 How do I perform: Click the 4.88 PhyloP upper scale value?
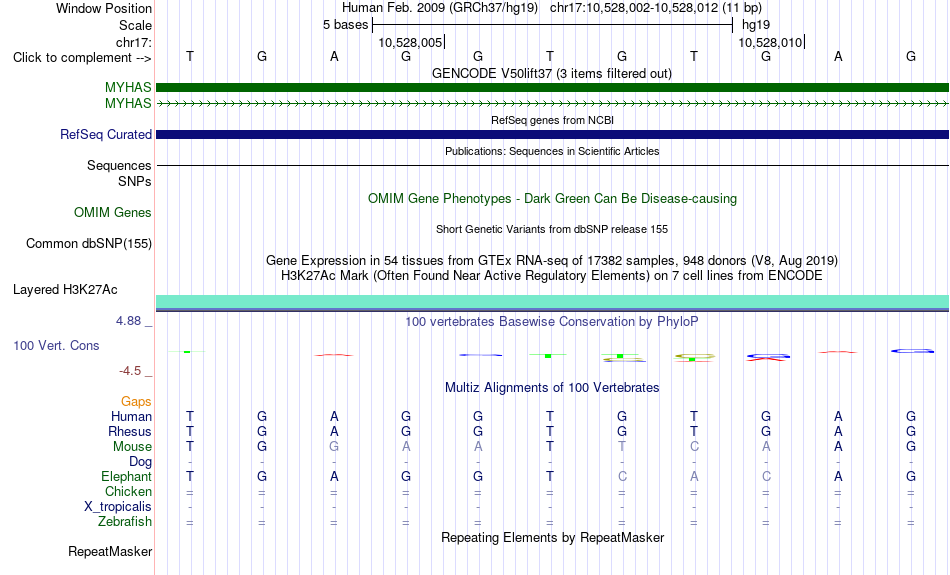click(128, 321)
